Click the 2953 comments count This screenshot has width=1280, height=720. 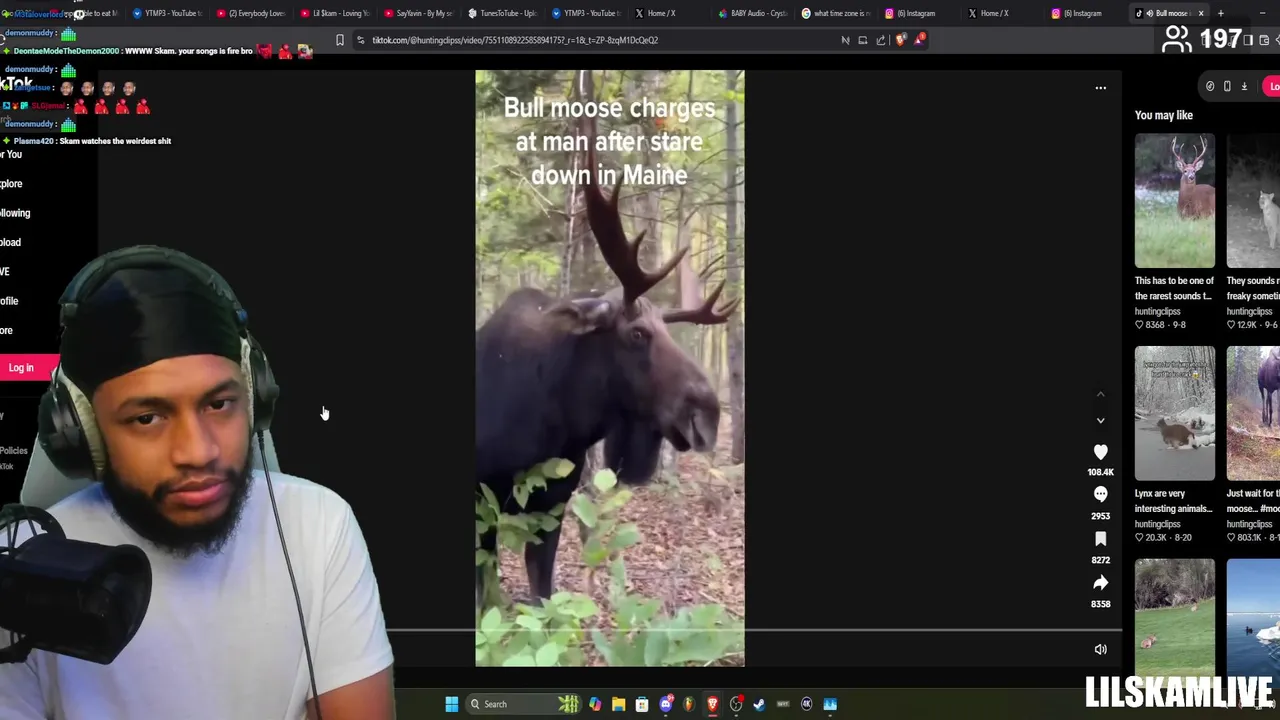click(1100, 516)
